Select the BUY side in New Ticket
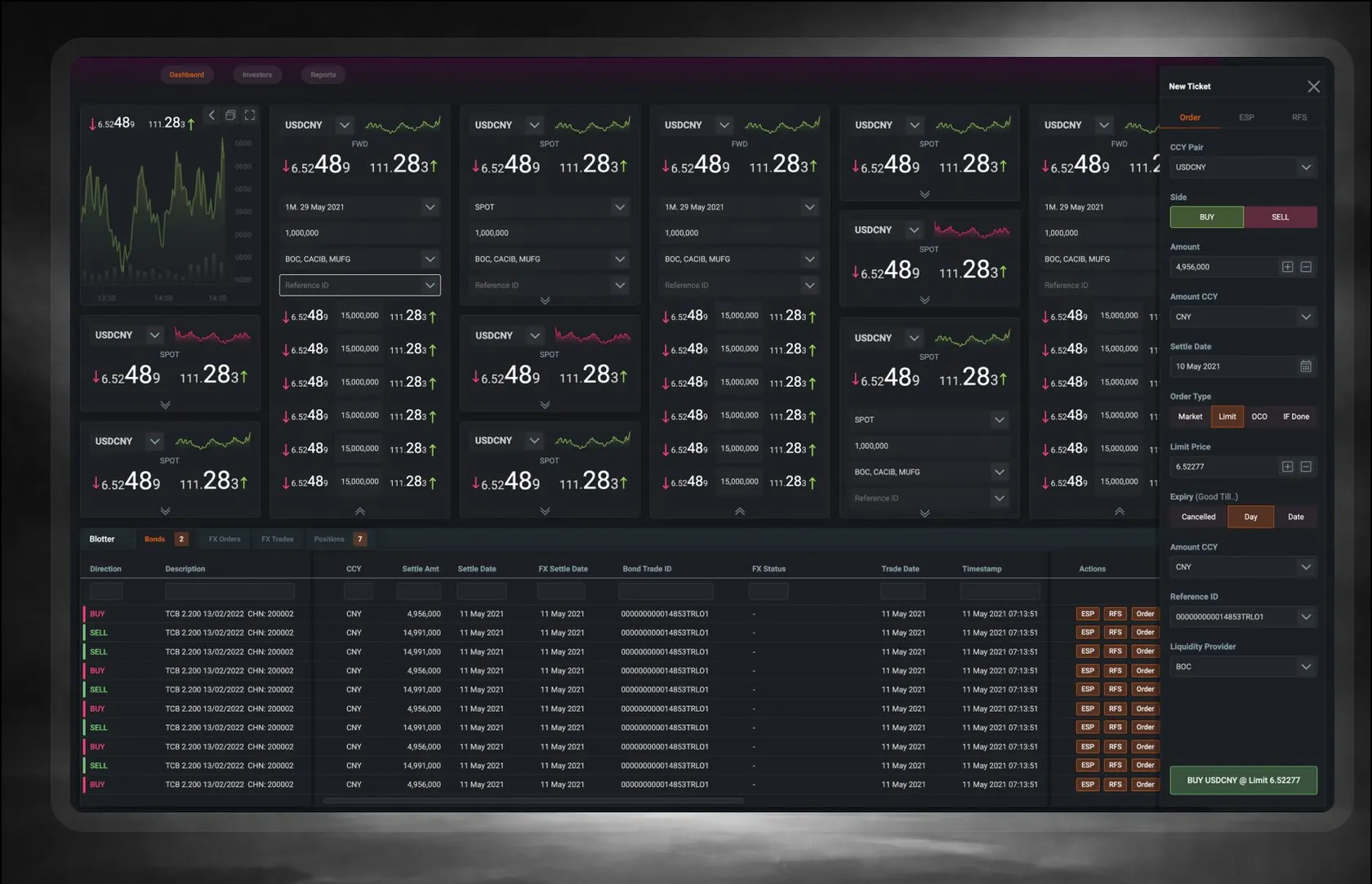The height and width of the screenshot is (884, 1372). point(1207,217)
